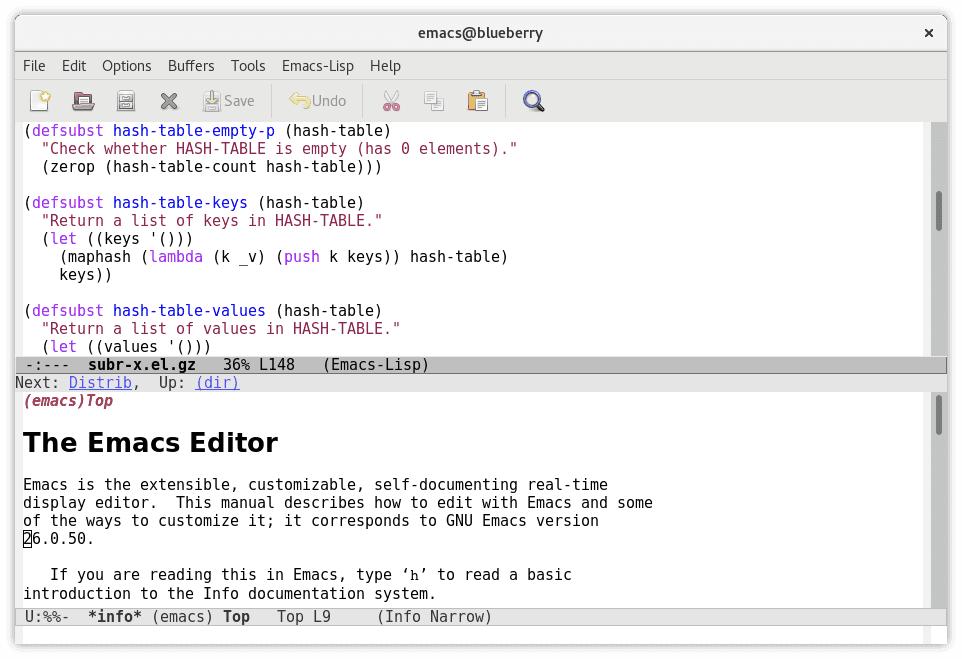Click the Copy toolbar icon
This screenshot has width=962, height=659.
[434, 101]
